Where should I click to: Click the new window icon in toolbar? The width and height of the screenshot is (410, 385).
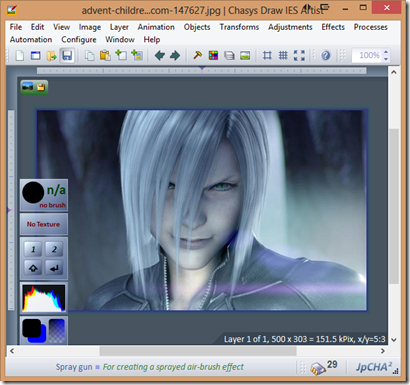coord(36,55)
